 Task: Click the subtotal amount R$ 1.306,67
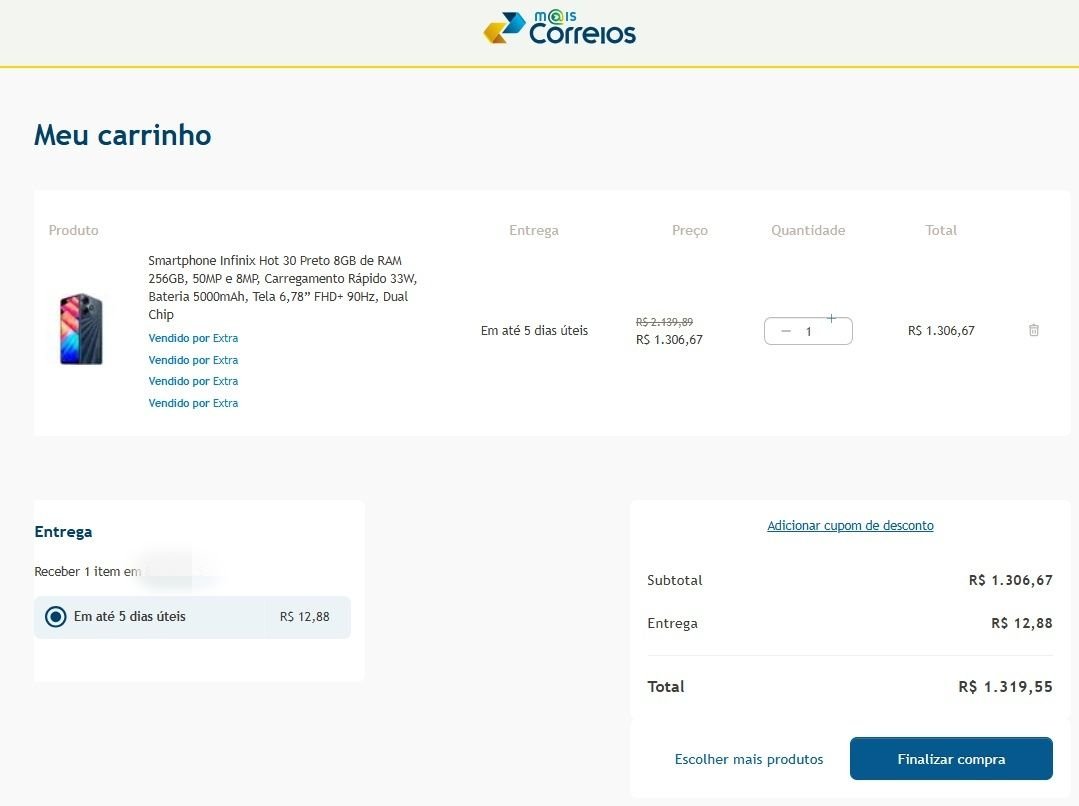pos(1010,580)
